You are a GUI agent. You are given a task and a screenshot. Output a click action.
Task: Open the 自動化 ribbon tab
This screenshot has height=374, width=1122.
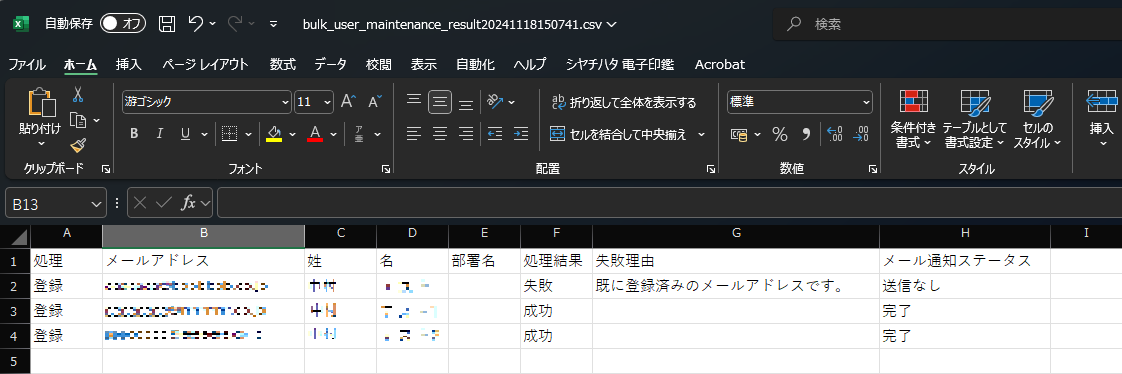[475, 64]
